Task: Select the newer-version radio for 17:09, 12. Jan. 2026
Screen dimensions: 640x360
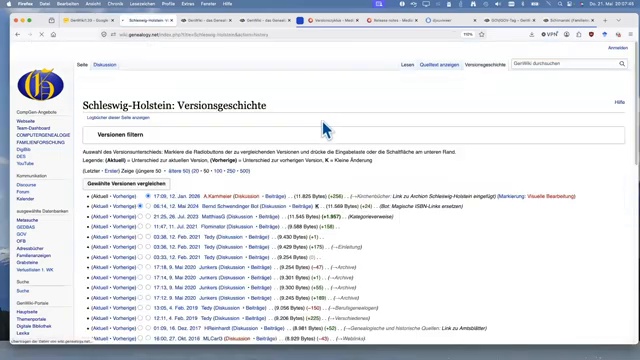Action: point(148,196)
